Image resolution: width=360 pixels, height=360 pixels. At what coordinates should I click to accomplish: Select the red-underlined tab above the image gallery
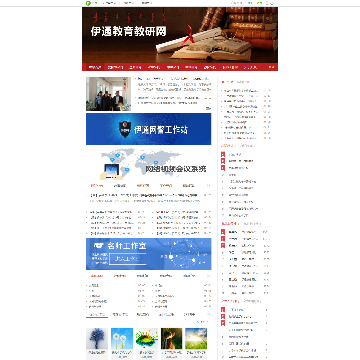click(x=97, y=314)
